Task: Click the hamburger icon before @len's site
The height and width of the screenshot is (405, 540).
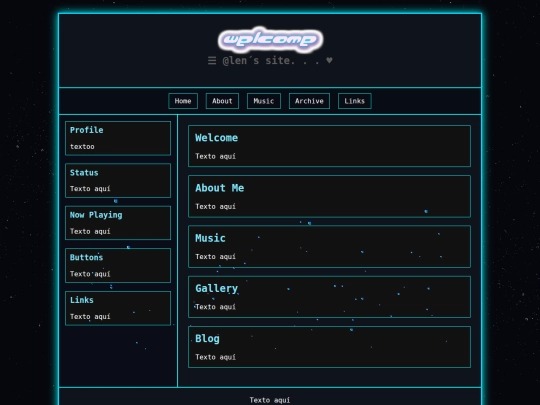Action: 212,61
